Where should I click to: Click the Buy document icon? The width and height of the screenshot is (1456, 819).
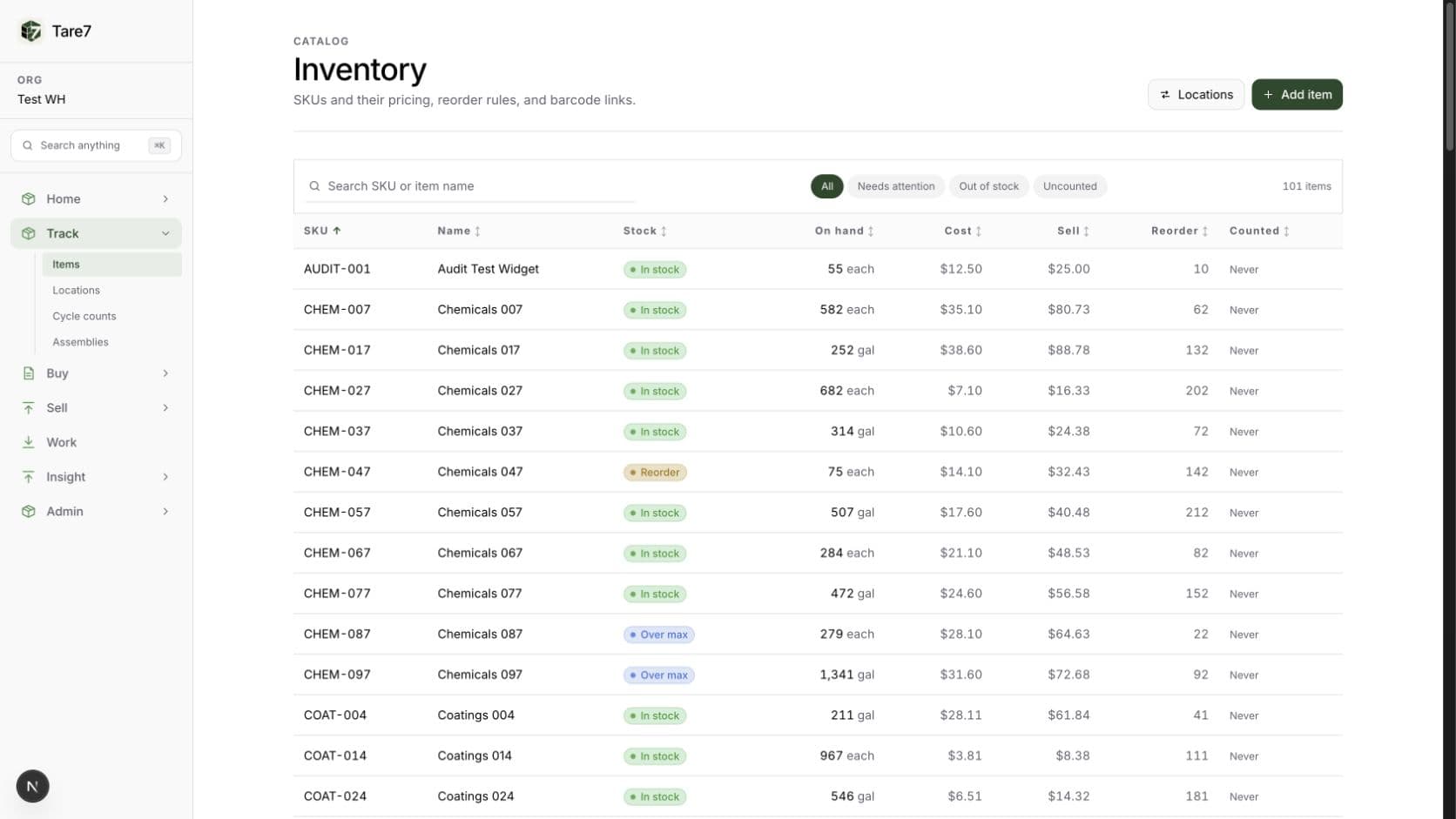pos(29,373)
